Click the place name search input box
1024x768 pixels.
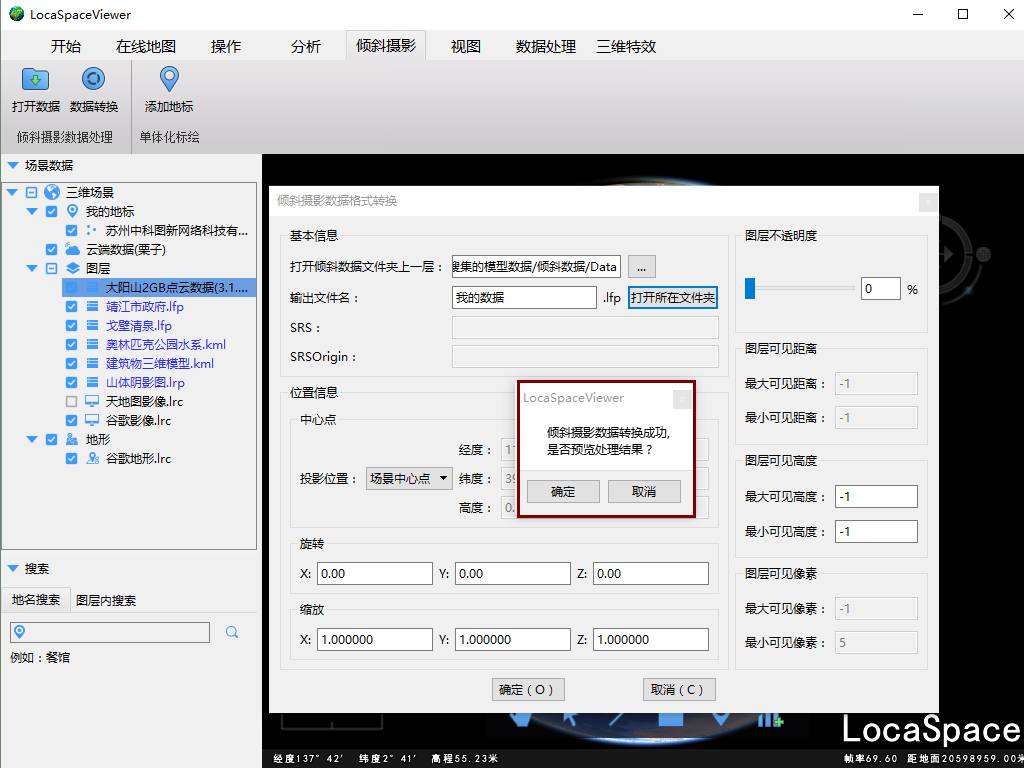click(110, 632)
